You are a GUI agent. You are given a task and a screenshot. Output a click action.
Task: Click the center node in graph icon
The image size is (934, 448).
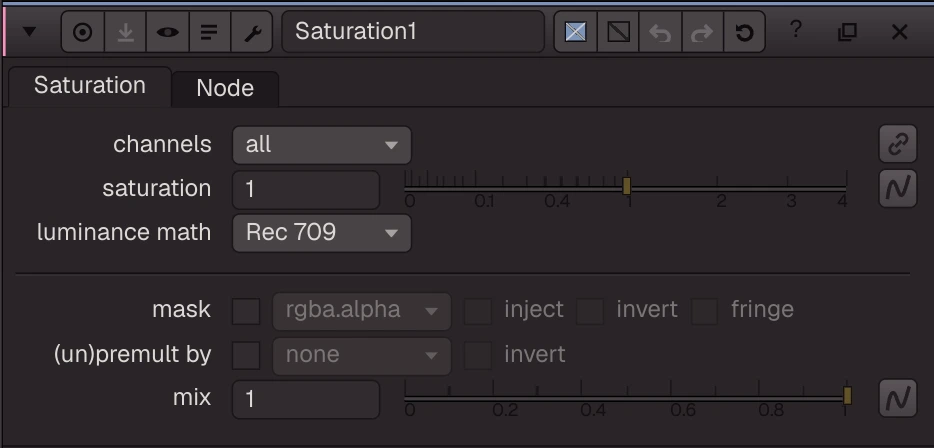[82, 32]
